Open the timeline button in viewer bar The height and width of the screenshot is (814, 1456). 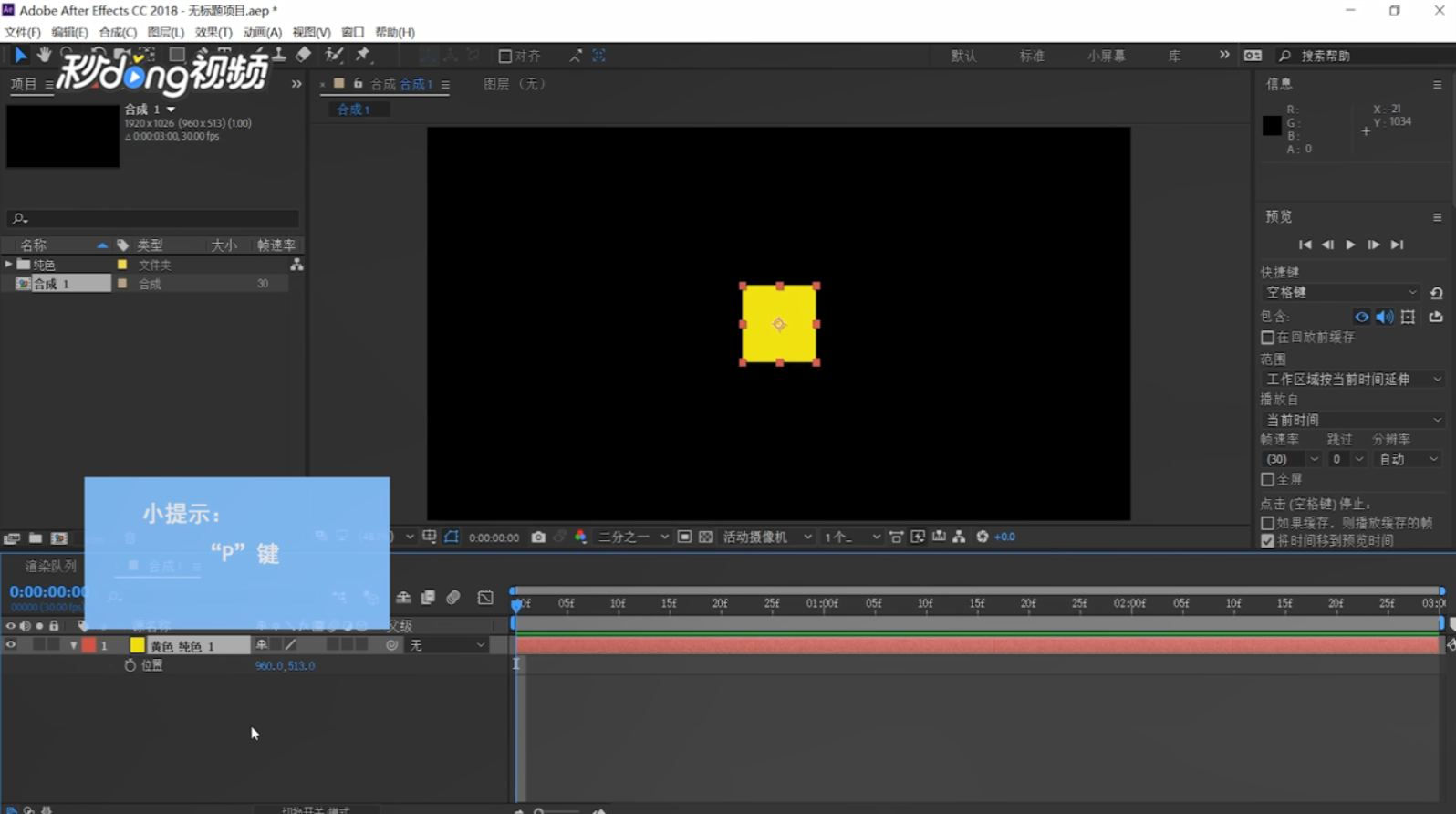(x=939, y=537)
